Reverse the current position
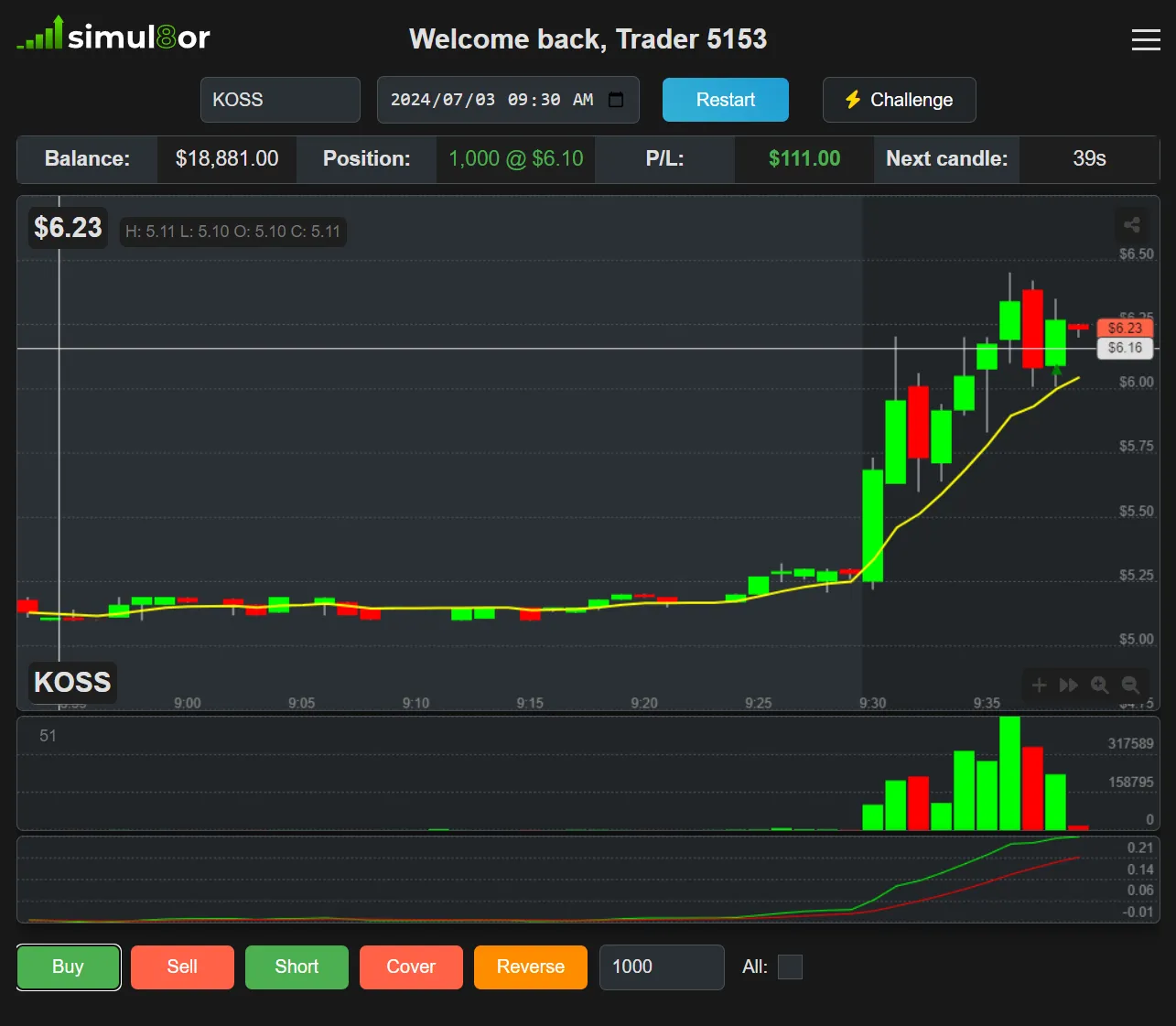This screenshot has width=1176, height=1026. pos(530,967)
